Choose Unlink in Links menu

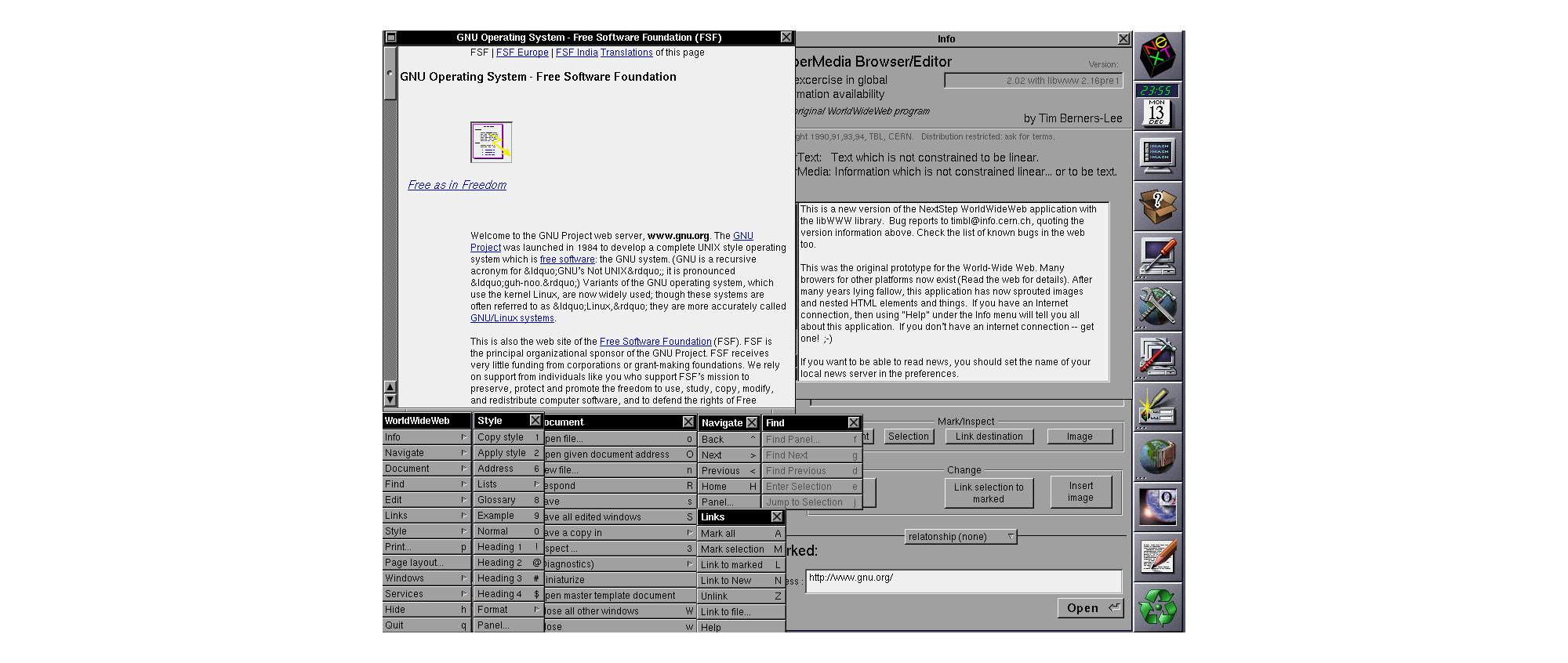pyautogui.click(x=741, y=596)
